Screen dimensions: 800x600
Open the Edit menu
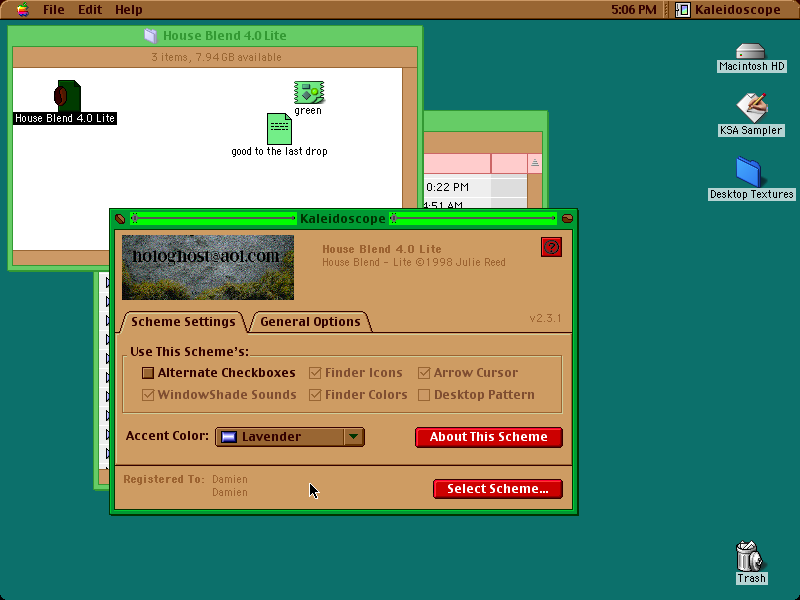(90, 10)
